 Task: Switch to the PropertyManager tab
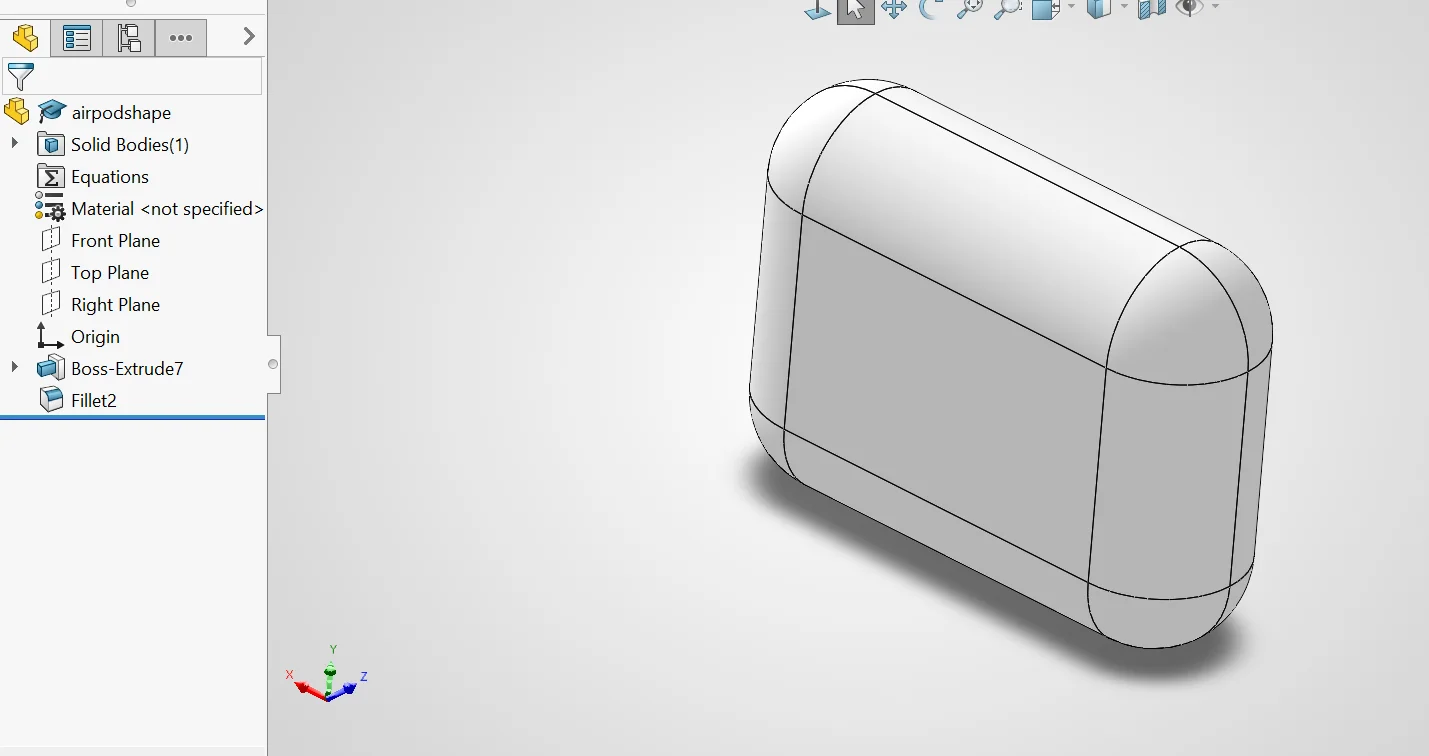77,38
